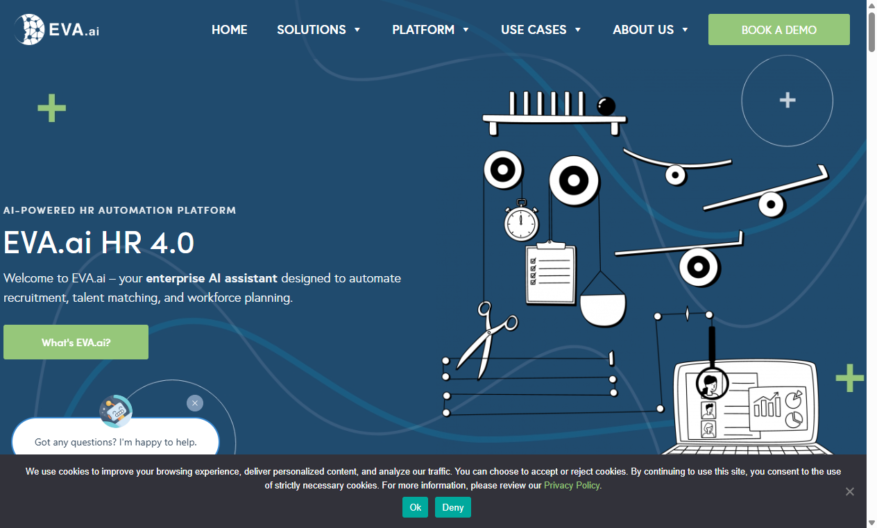Expand the PLATFORM dropdown arrow
The height and width of the screenshot is (528, 877).
(x=466, y=30)
